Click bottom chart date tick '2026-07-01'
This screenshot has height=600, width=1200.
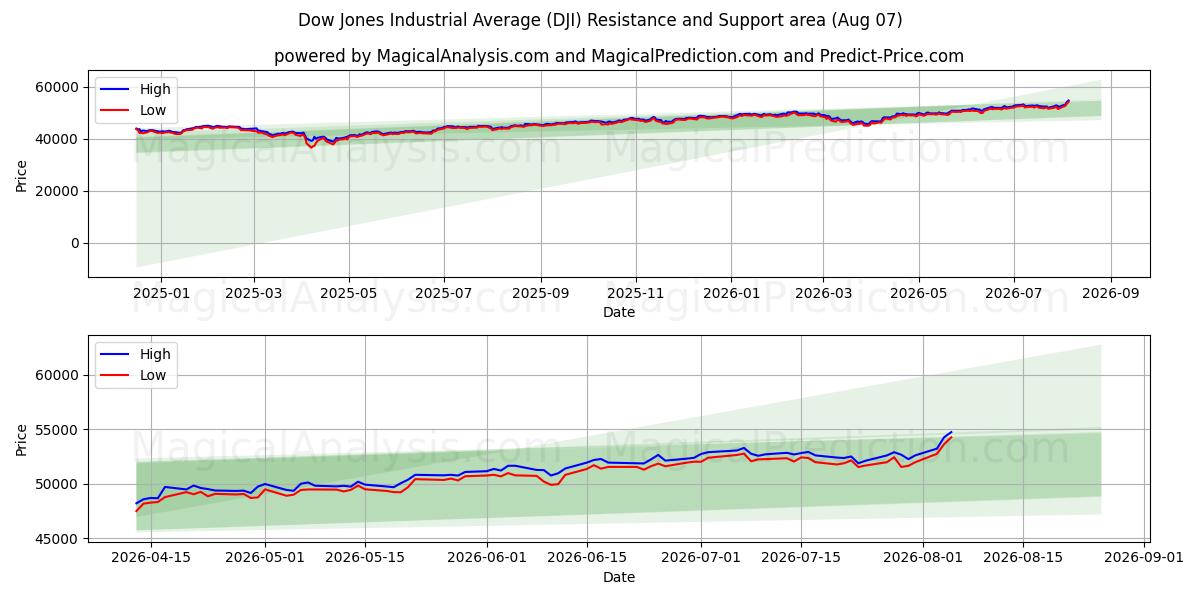pos(701,559)
